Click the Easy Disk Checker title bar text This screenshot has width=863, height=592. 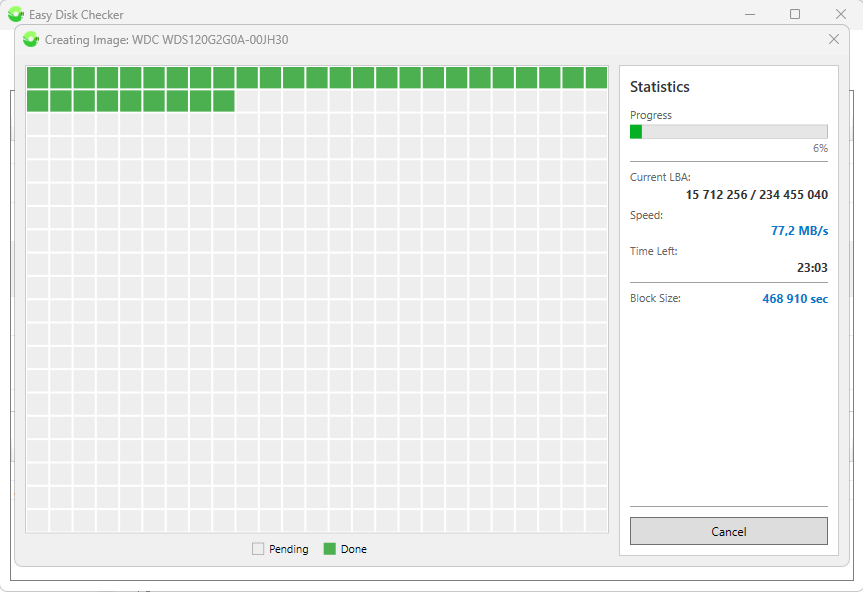pos(75,14)
